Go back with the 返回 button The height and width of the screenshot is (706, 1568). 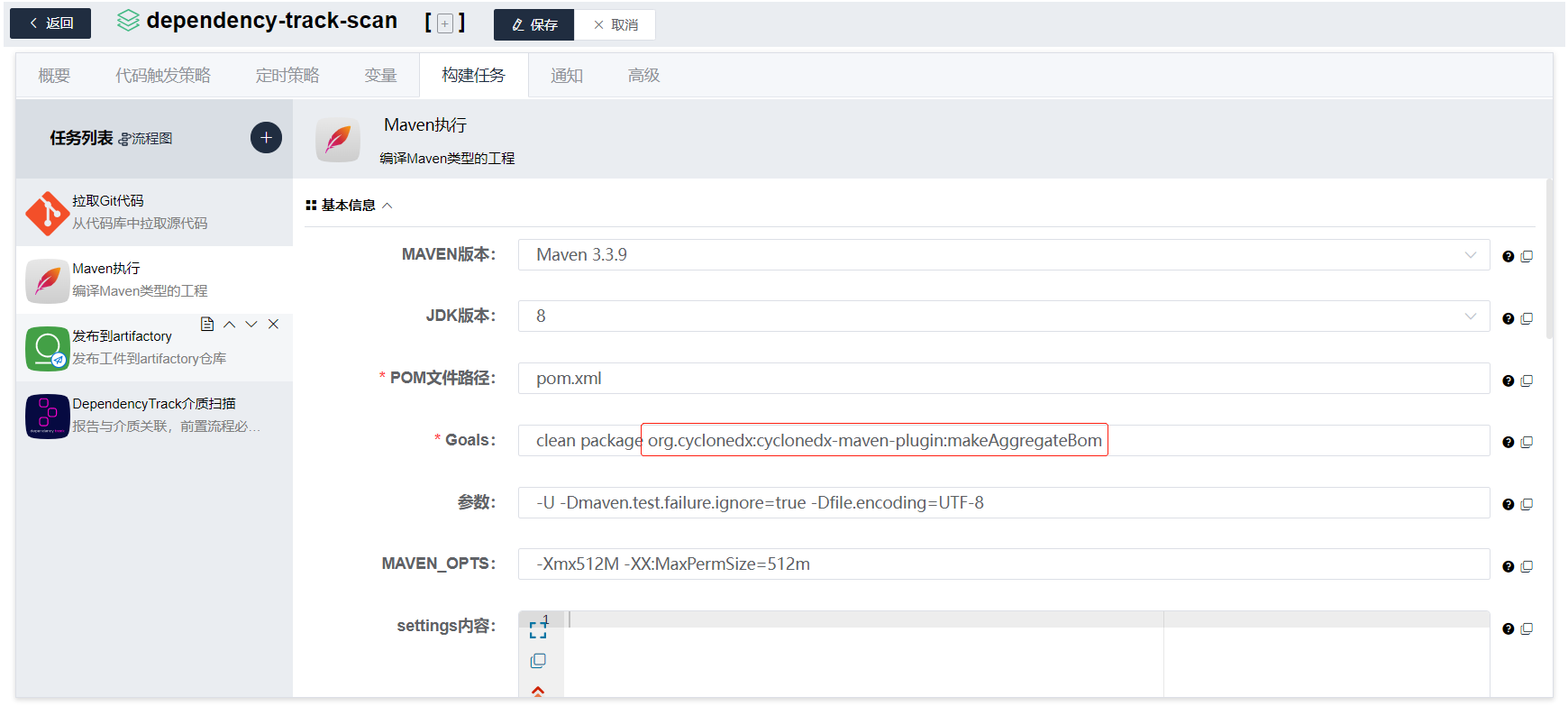point(50,23)
